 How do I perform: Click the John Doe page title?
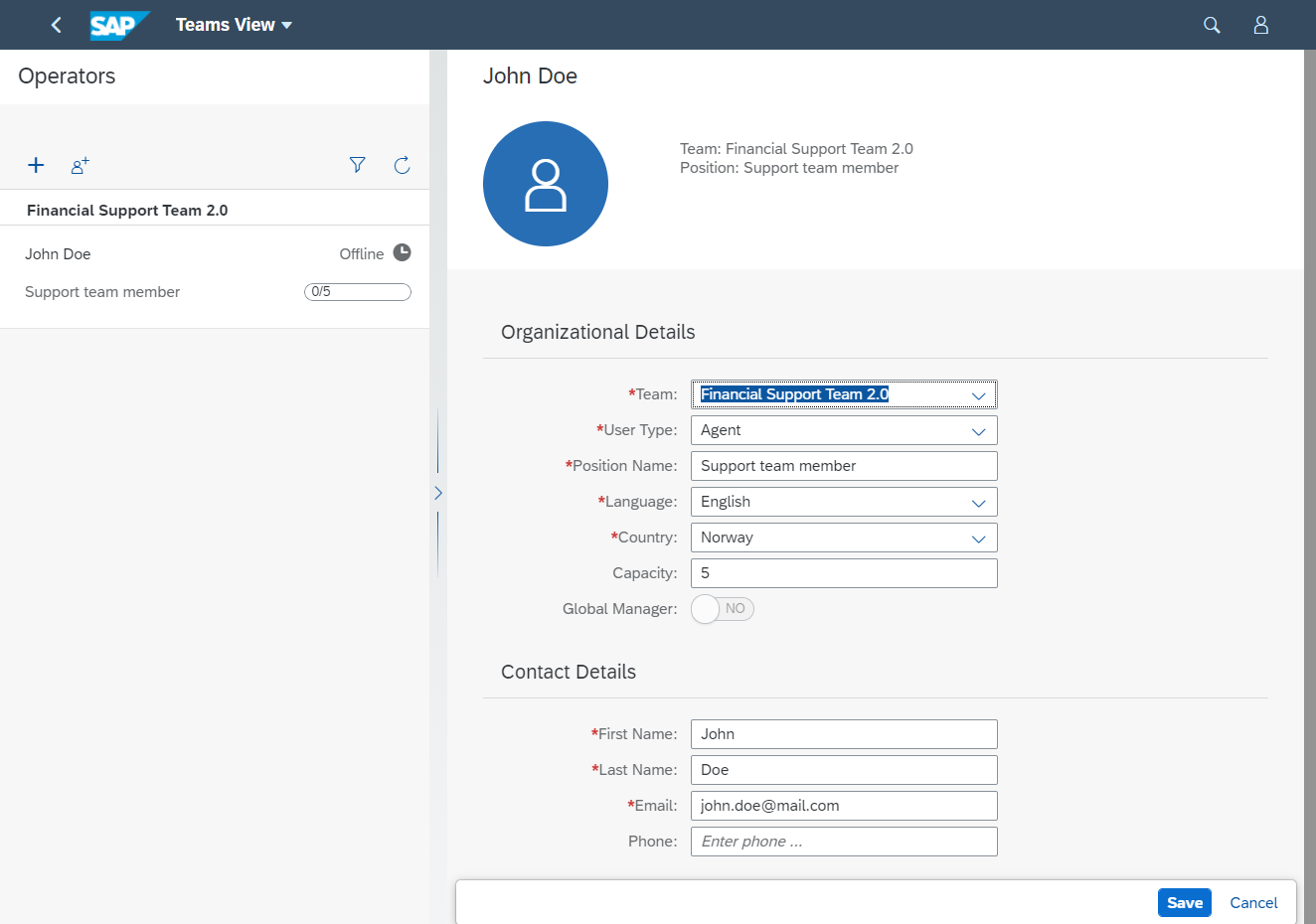click(x=530, y=77)
